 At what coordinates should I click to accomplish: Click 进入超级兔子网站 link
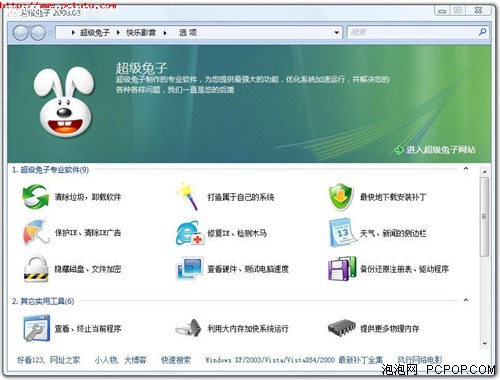441,150
